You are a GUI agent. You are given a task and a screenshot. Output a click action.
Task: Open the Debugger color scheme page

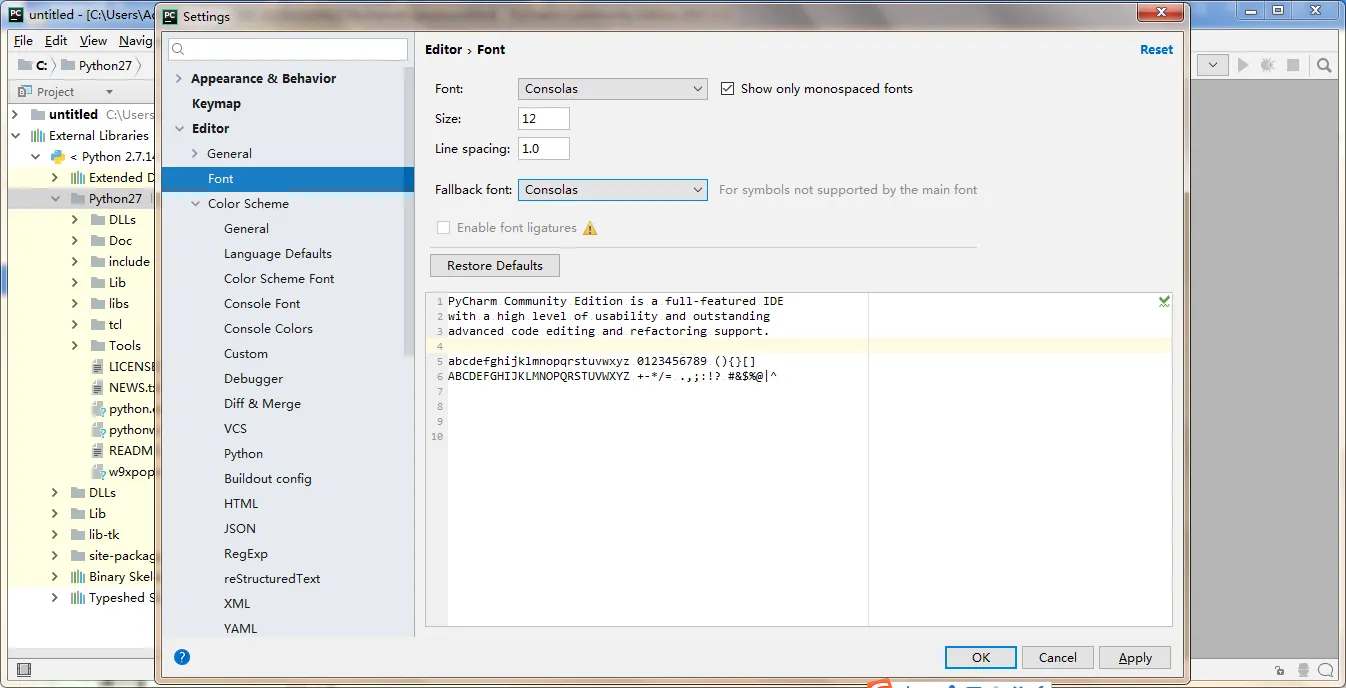(x=253, y=378)
